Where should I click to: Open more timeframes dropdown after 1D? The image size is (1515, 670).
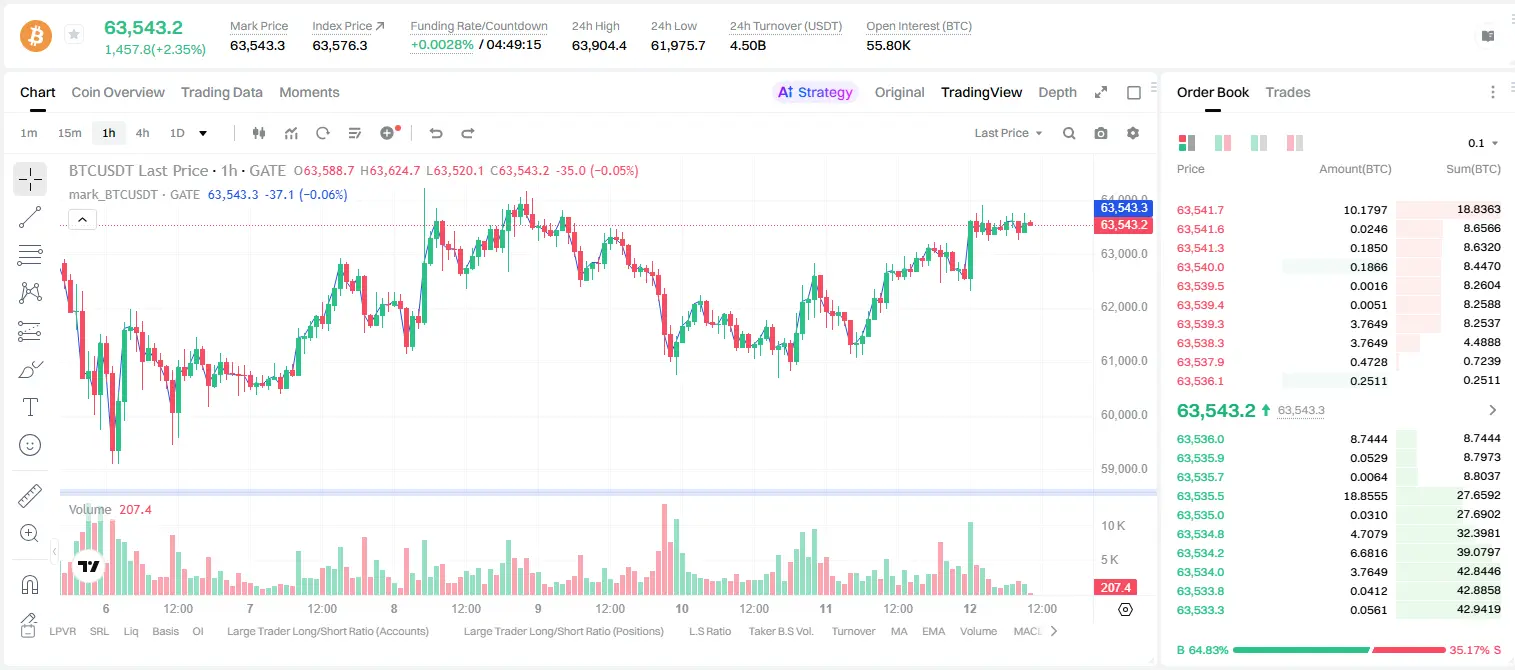pyautogui.click(x=203, y=133)
